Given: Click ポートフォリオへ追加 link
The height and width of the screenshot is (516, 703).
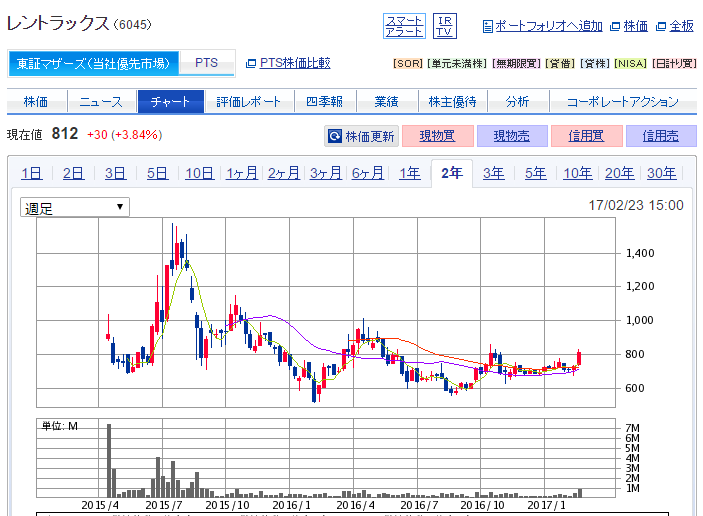Looking at the screenshot, I should coord(549,26).
